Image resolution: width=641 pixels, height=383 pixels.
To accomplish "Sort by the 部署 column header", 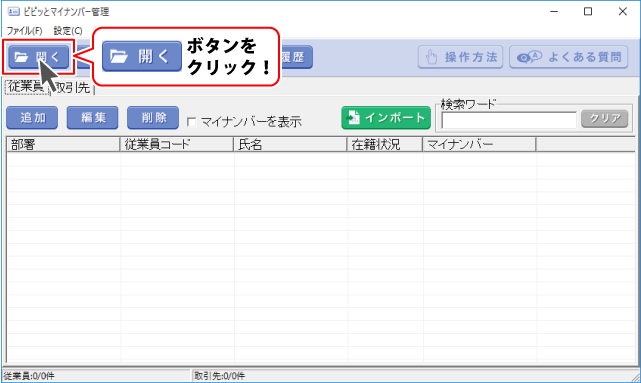I will [63, 144].
